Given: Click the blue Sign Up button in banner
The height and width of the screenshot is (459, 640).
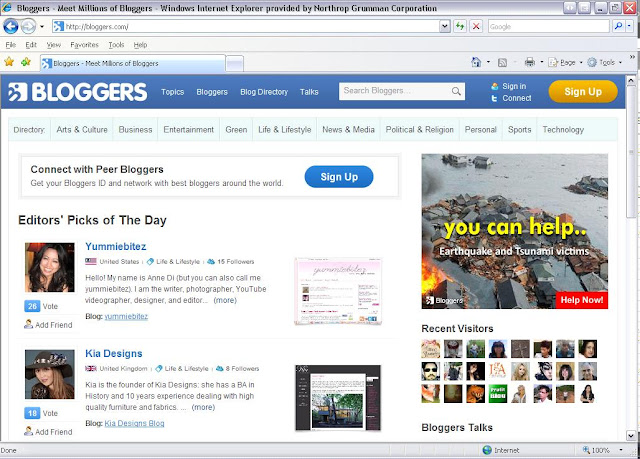Looking at the screenshot, I should point(339,177).
